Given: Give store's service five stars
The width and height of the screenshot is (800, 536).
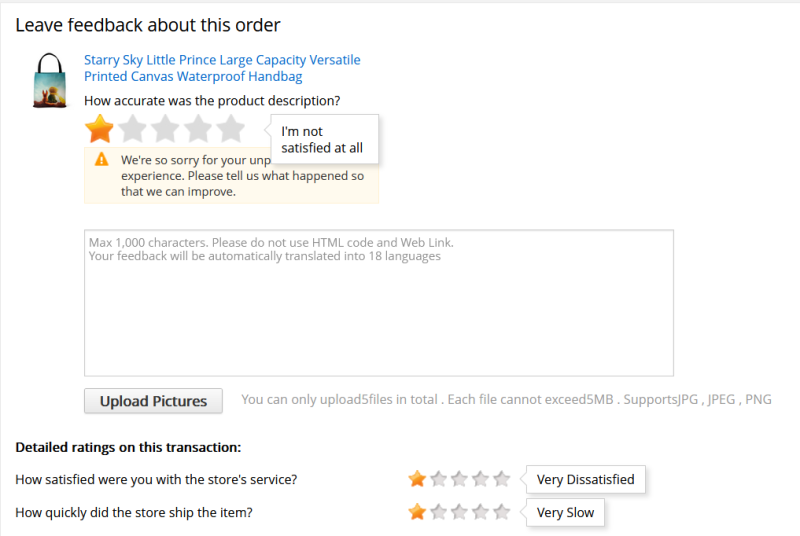Looking at the screenshot, I should click(502, 479).
